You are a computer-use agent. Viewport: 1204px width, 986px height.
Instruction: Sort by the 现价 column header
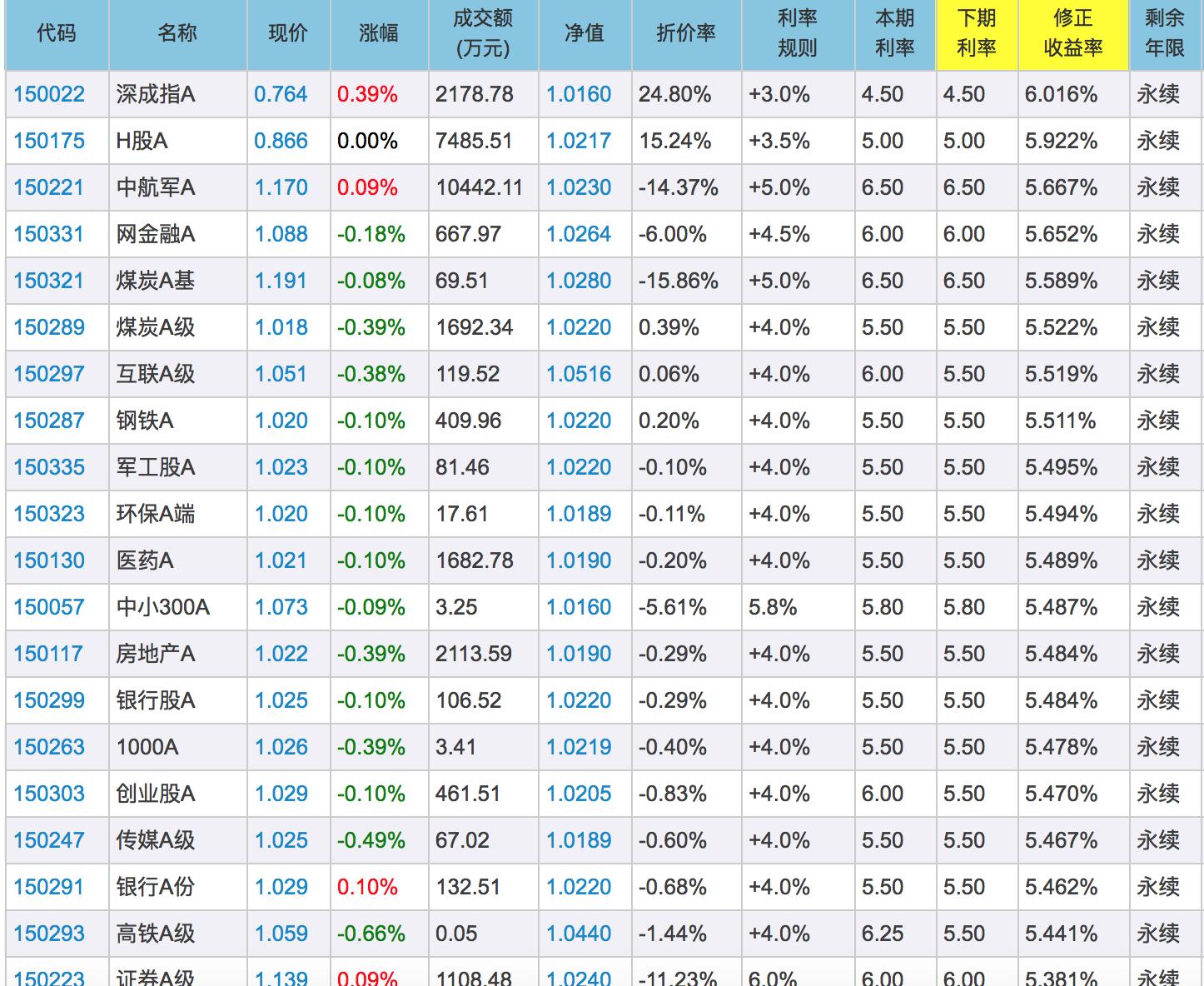pos(287,33)
